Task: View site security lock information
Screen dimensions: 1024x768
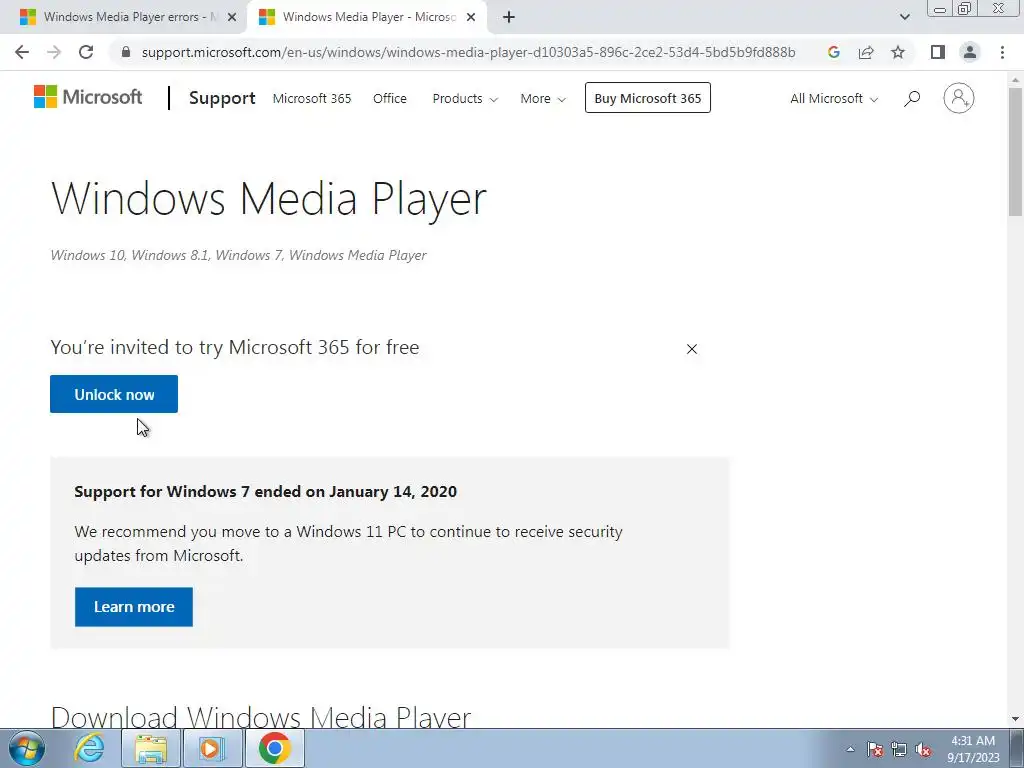Action: point(126,52)
